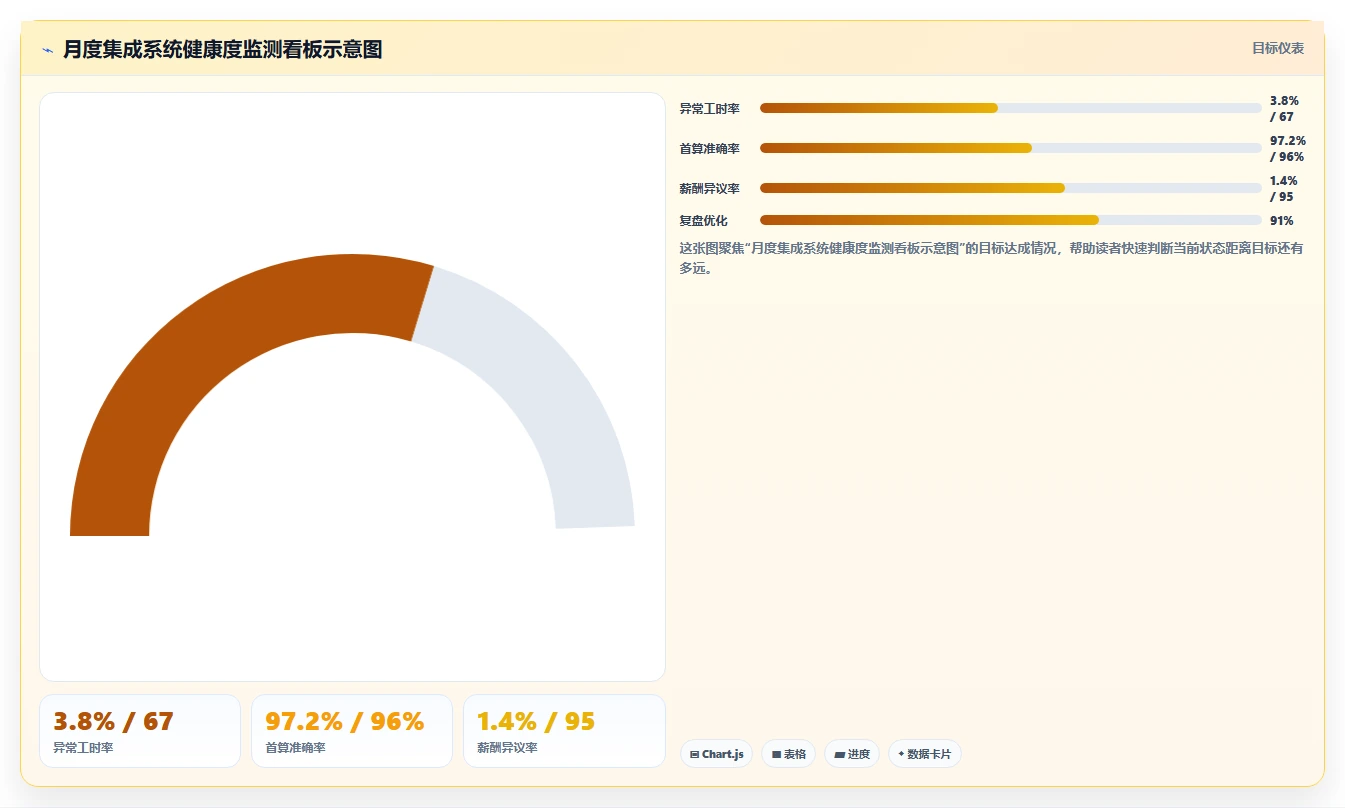Click the 91% value next to 复盘优化
Viewport: 1345px width, 808px height.
point(1282,220)
